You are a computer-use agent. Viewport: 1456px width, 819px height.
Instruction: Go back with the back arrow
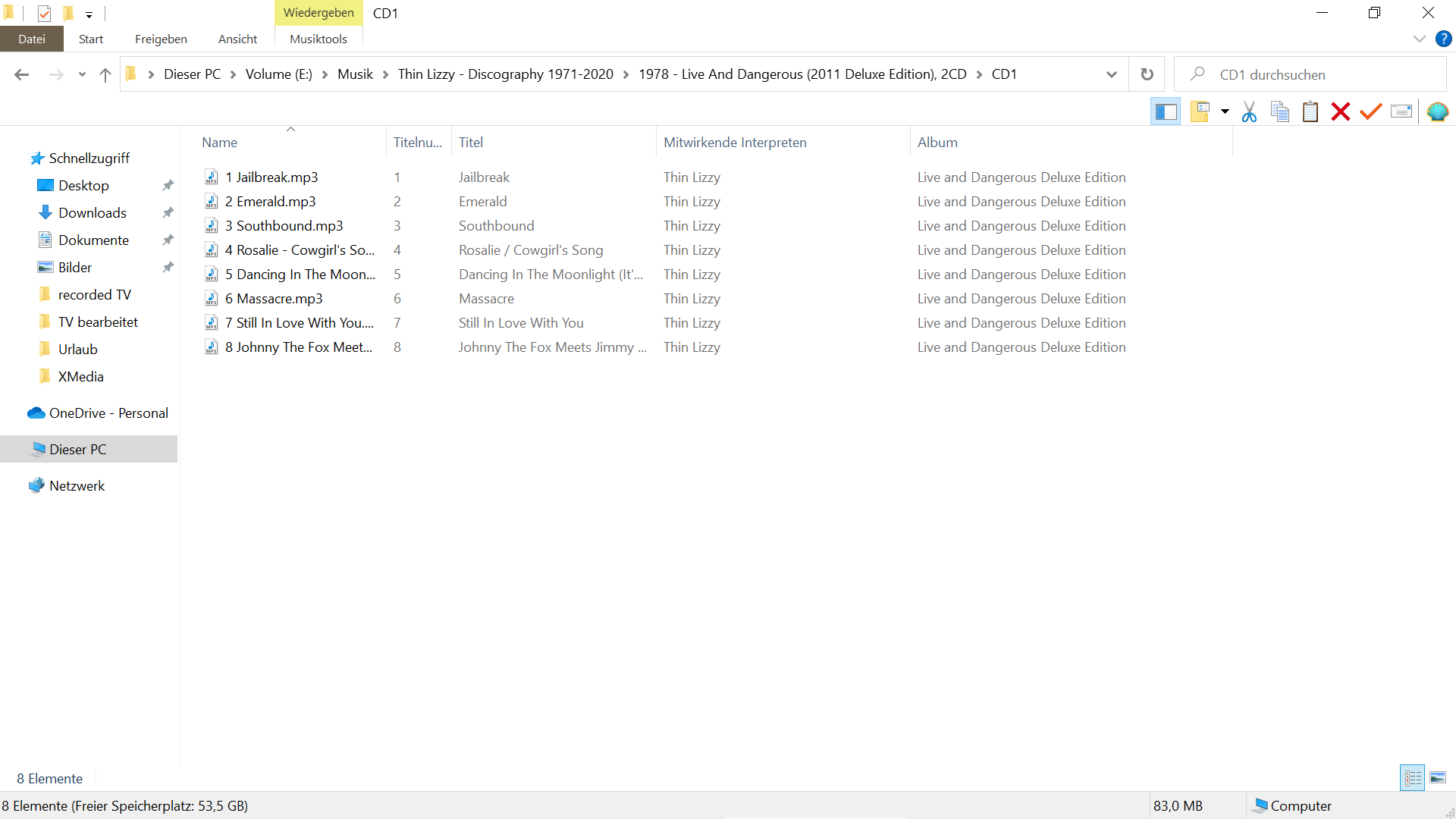[x=22, y=74]
